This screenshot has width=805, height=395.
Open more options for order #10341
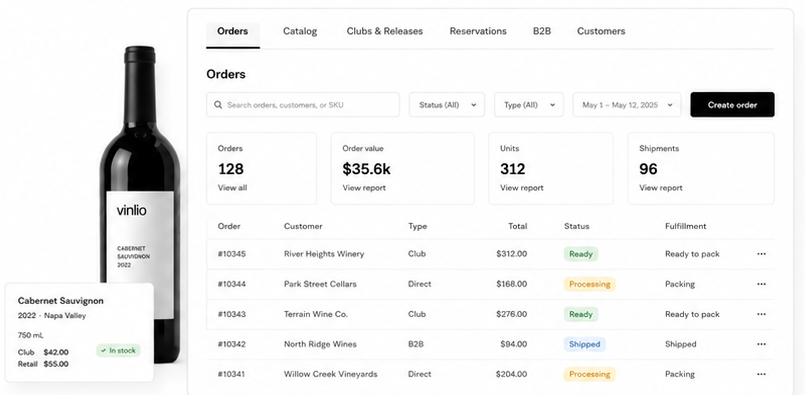pos(761,374)
